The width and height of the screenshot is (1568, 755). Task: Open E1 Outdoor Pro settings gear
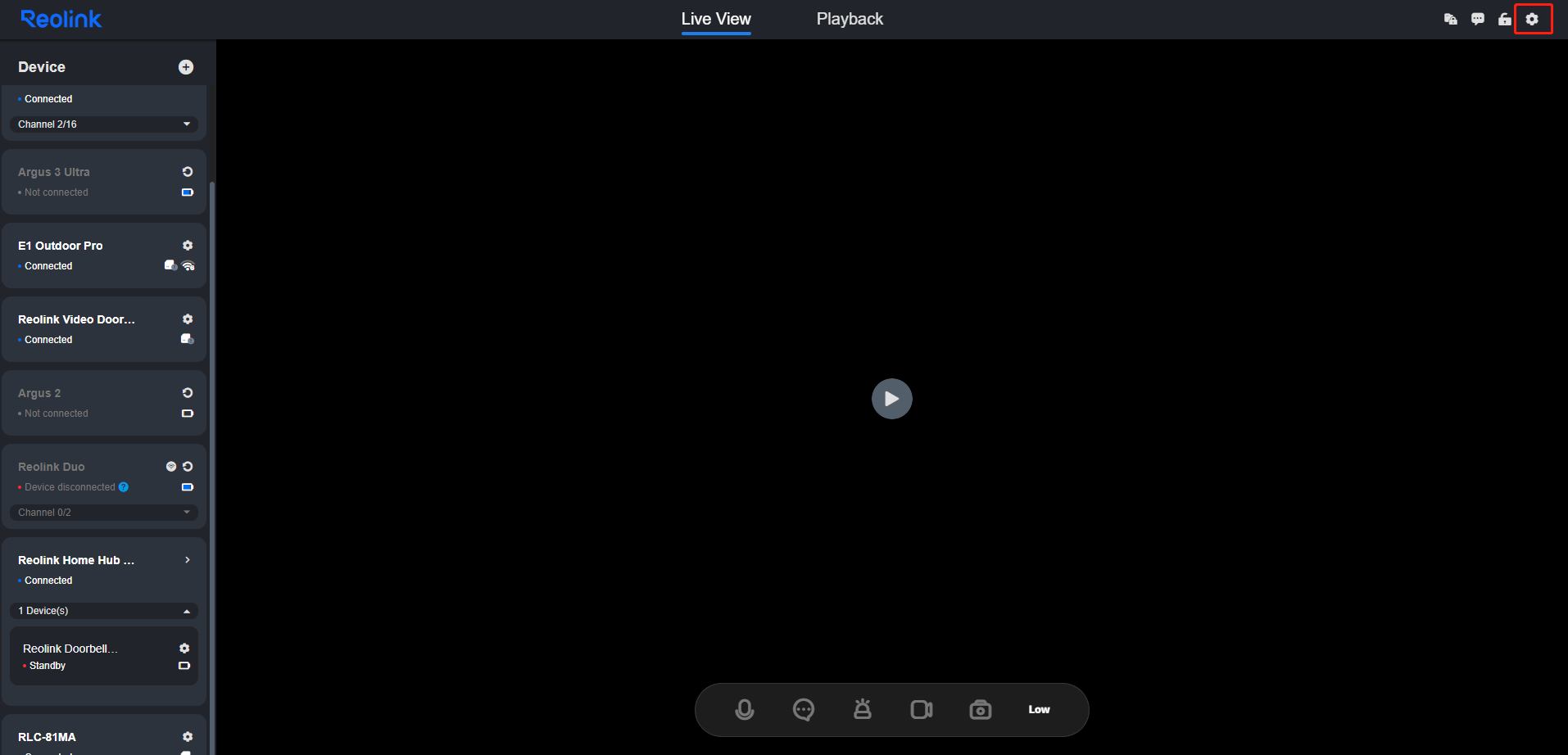pyautogui.click(x=188, y=246)
